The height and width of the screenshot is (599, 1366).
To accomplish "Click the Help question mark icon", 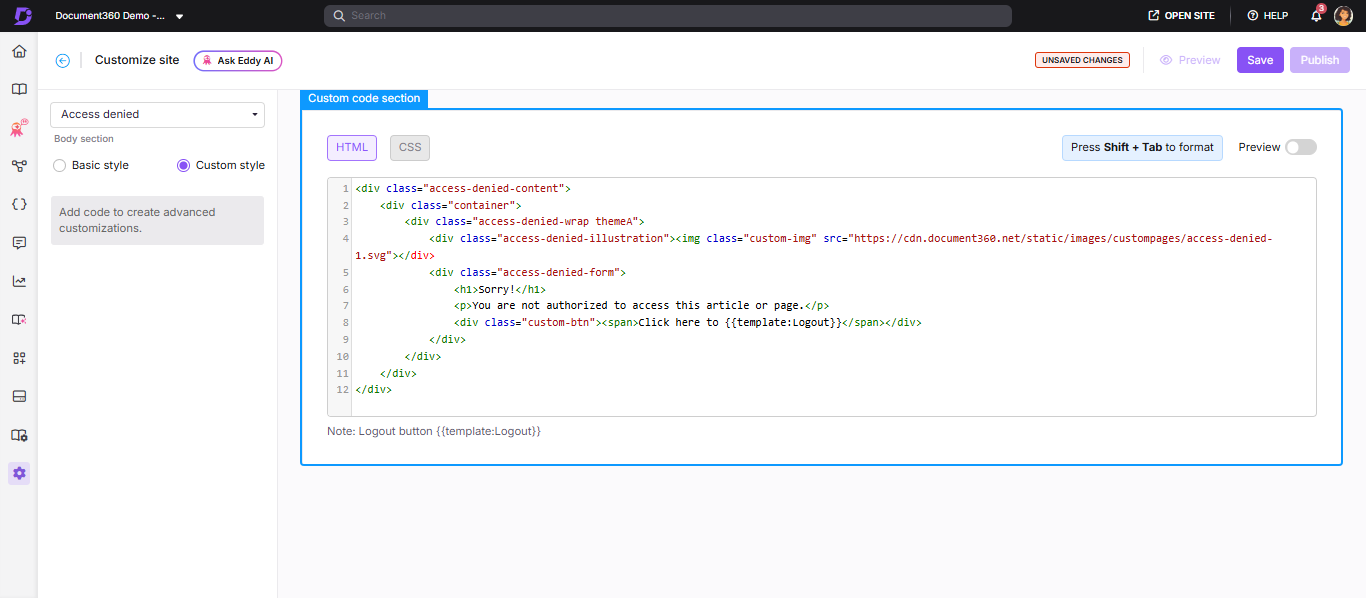I will (1252, 16).
